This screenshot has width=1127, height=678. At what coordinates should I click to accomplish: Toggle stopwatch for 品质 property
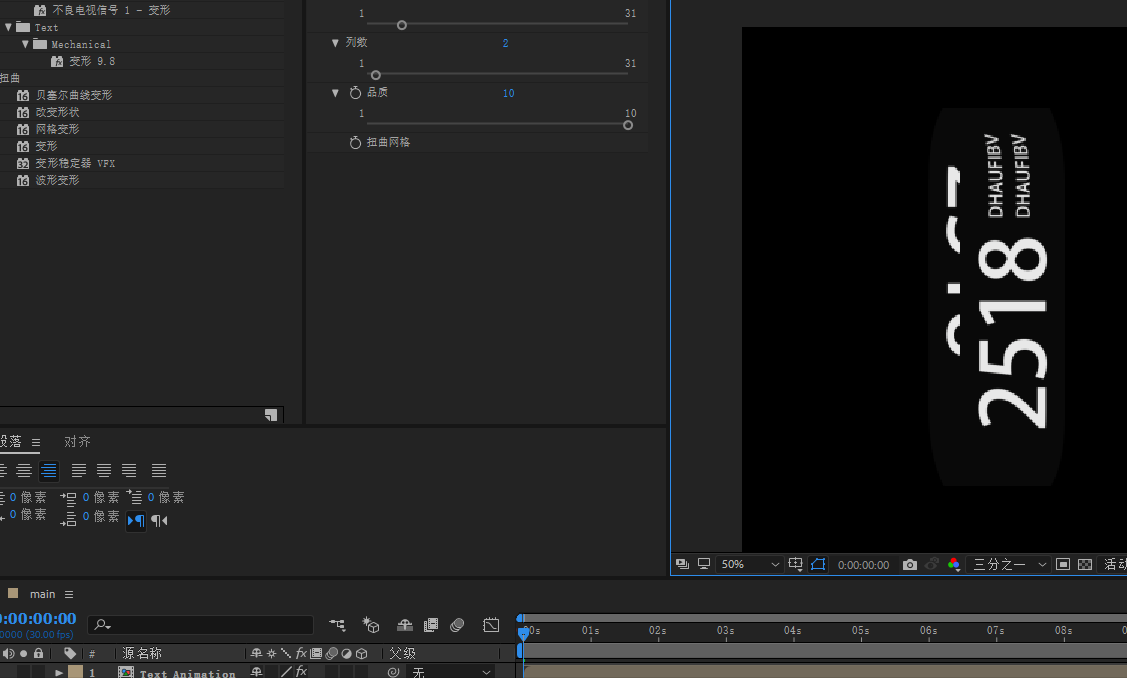pos(355,93)
